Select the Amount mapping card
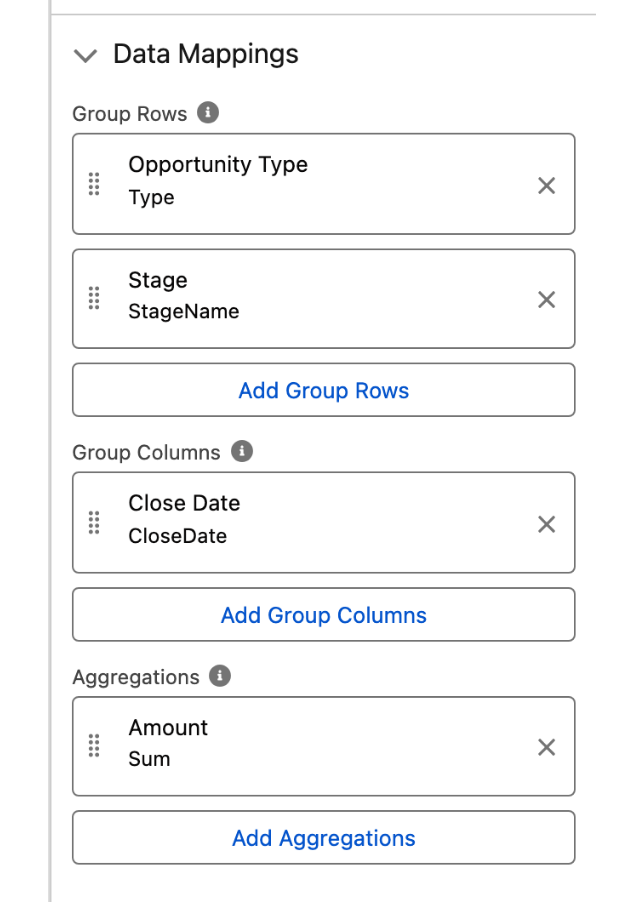The image size is (644, 902). click(x=324, y=746)
